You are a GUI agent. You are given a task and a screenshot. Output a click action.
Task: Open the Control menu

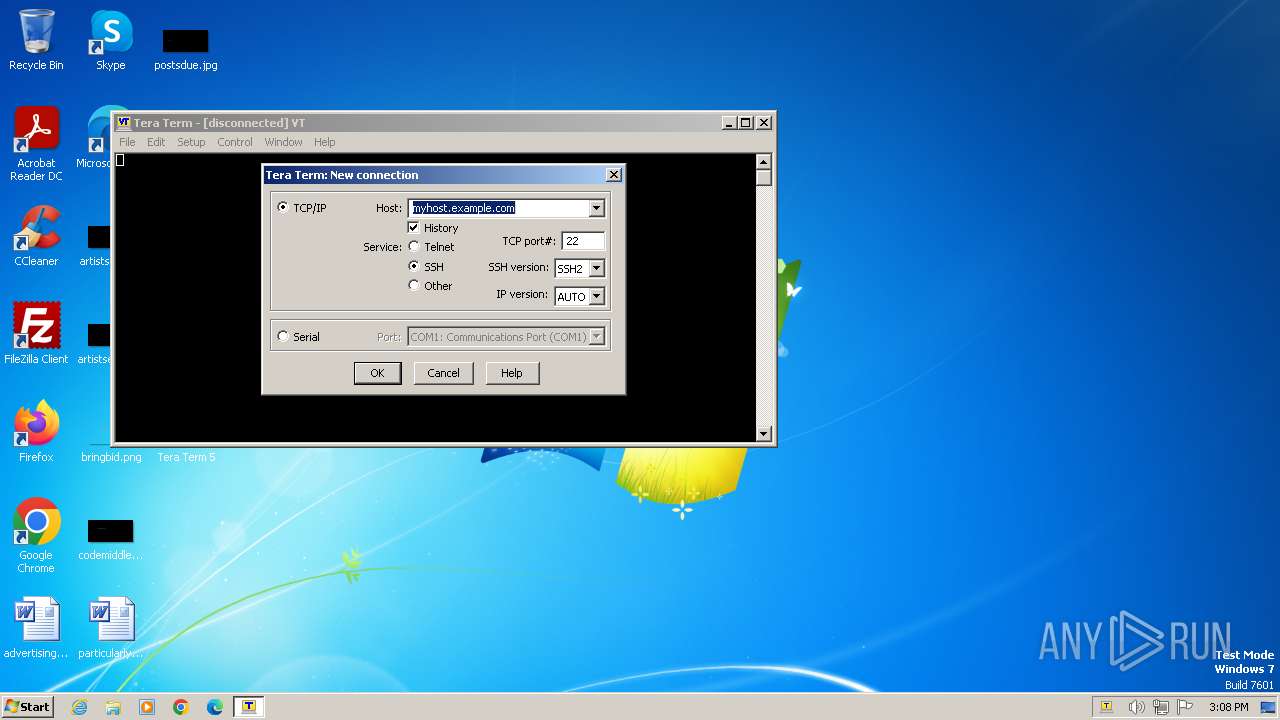[x=235, y=142]
